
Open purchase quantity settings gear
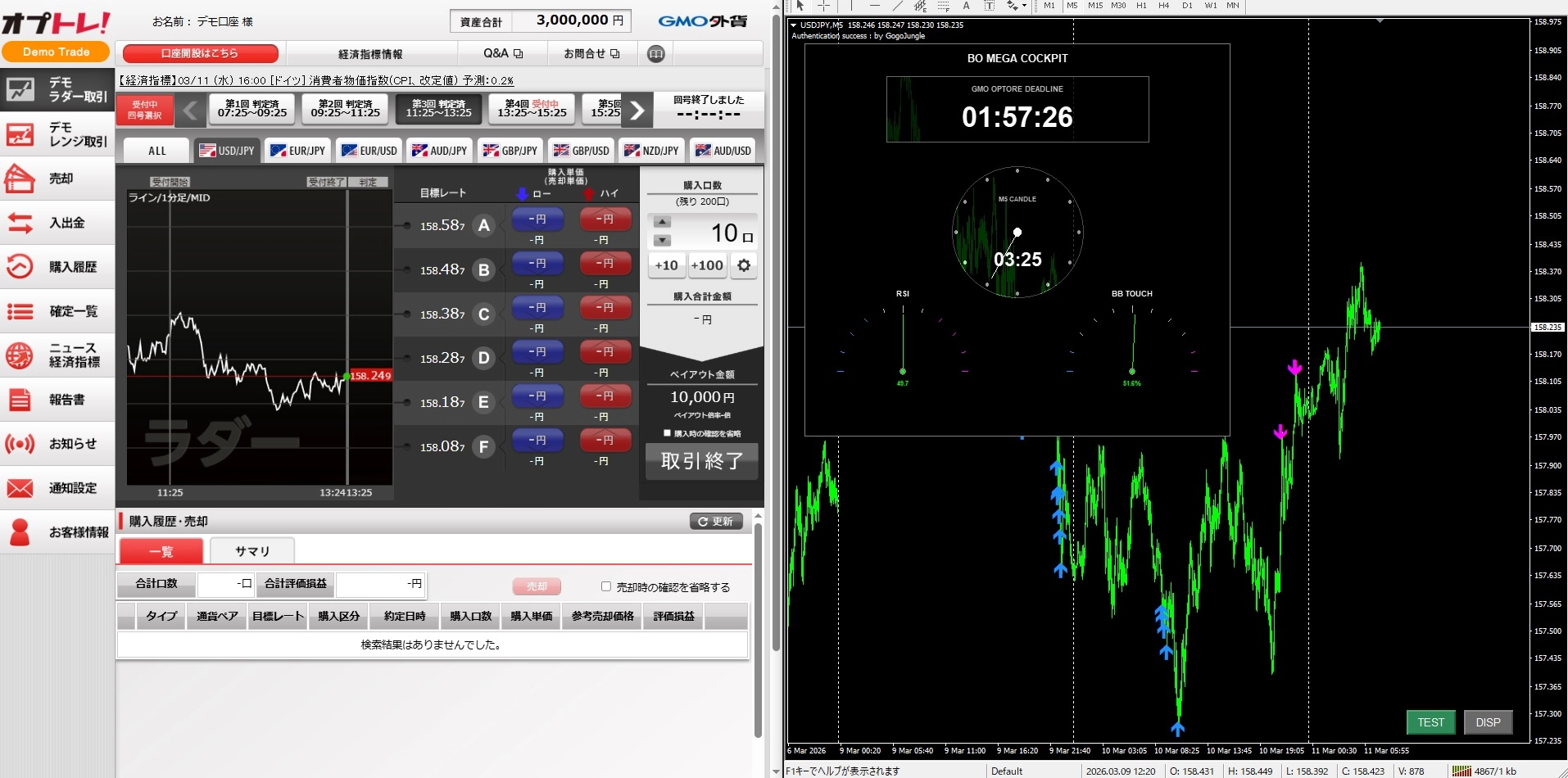tap(743, 265)
